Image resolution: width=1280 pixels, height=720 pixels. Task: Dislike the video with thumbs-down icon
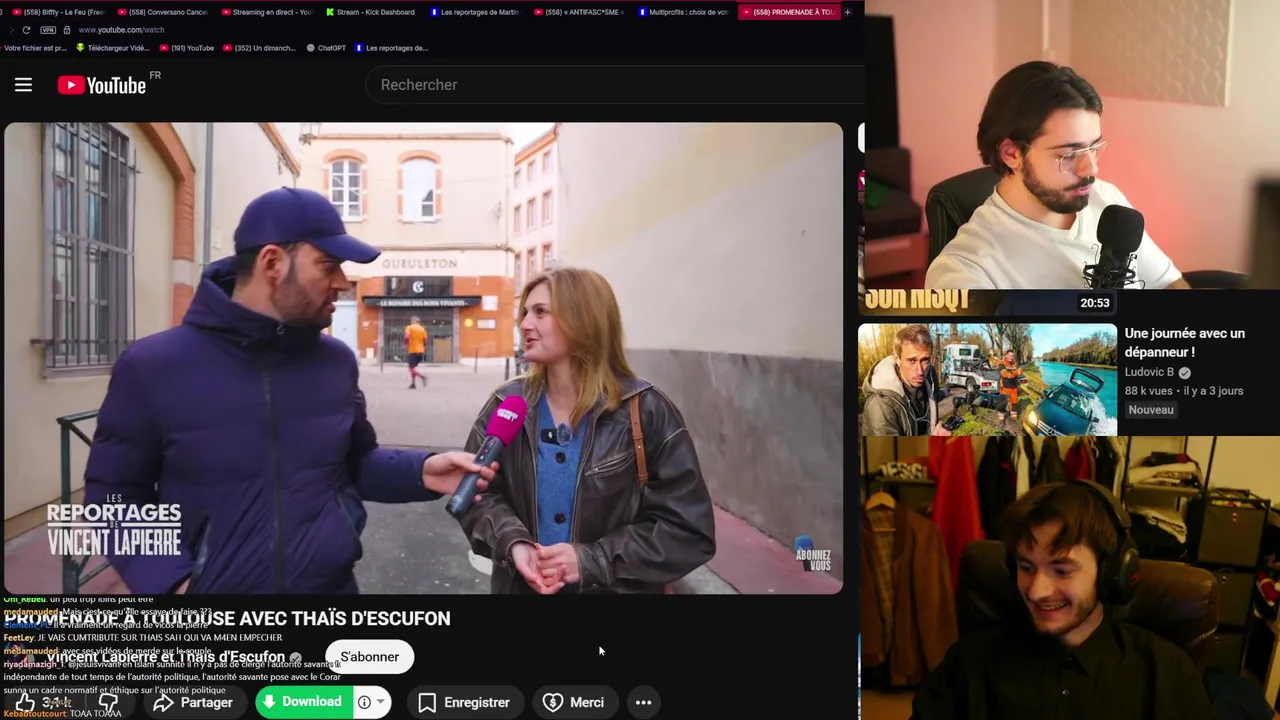coord(108,702)
